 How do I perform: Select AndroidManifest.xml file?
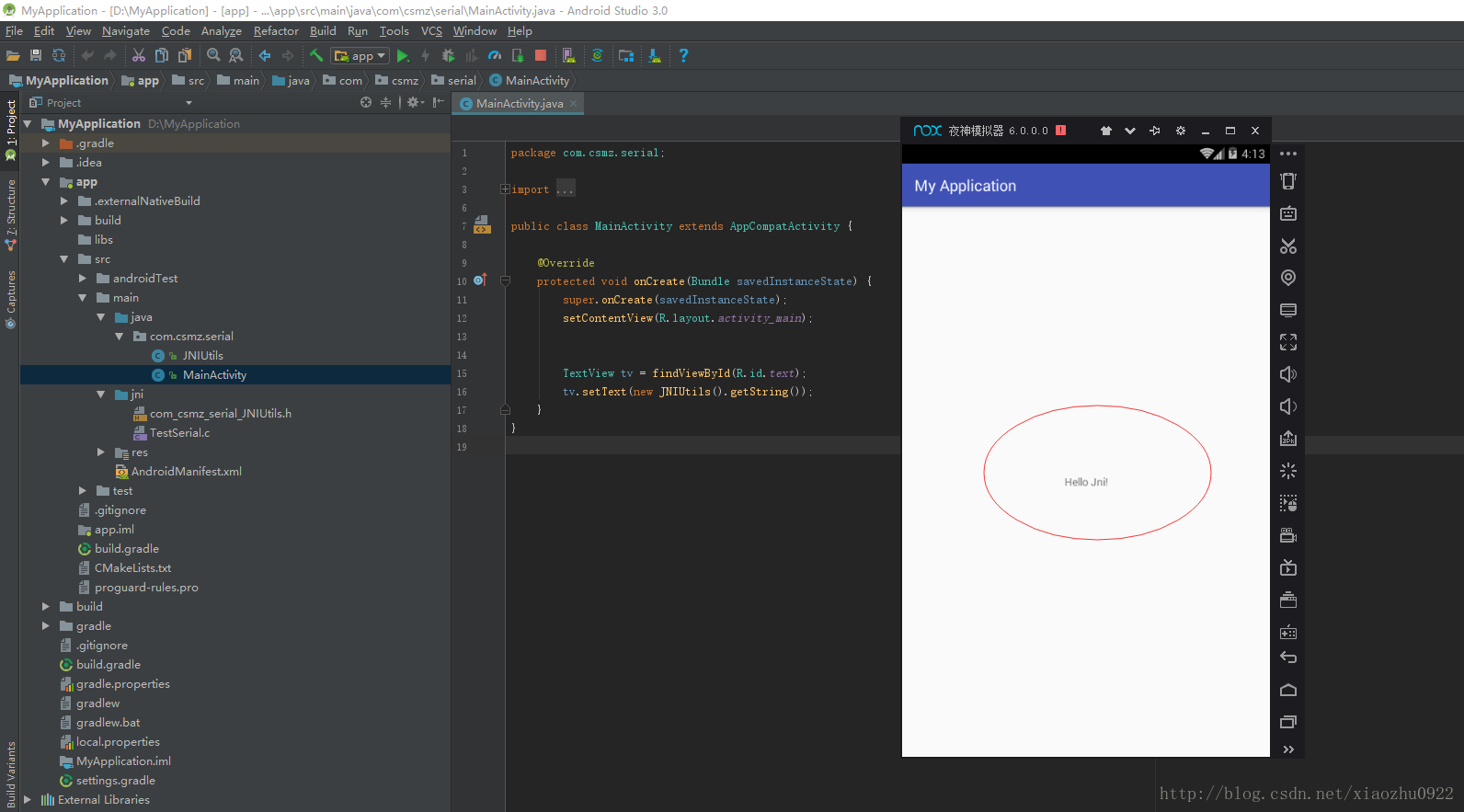pyautogui.click(x=187, y=472)
